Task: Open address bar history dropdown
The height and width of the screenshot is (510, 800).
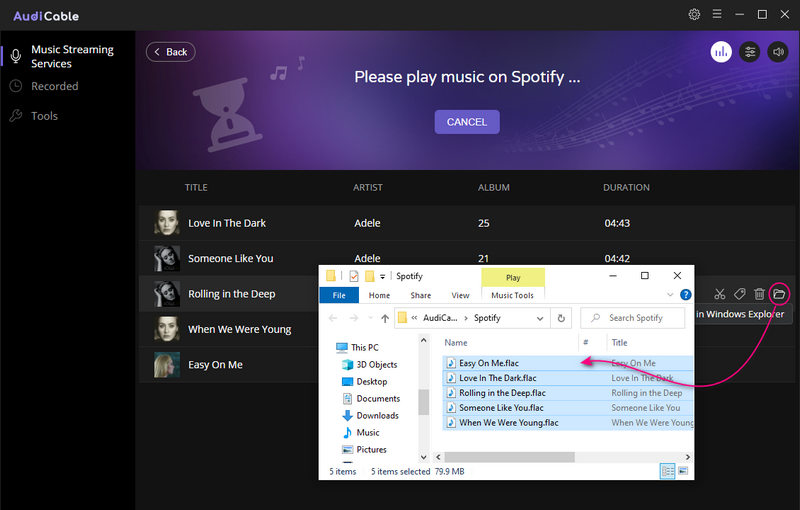Action: [540, 318]
